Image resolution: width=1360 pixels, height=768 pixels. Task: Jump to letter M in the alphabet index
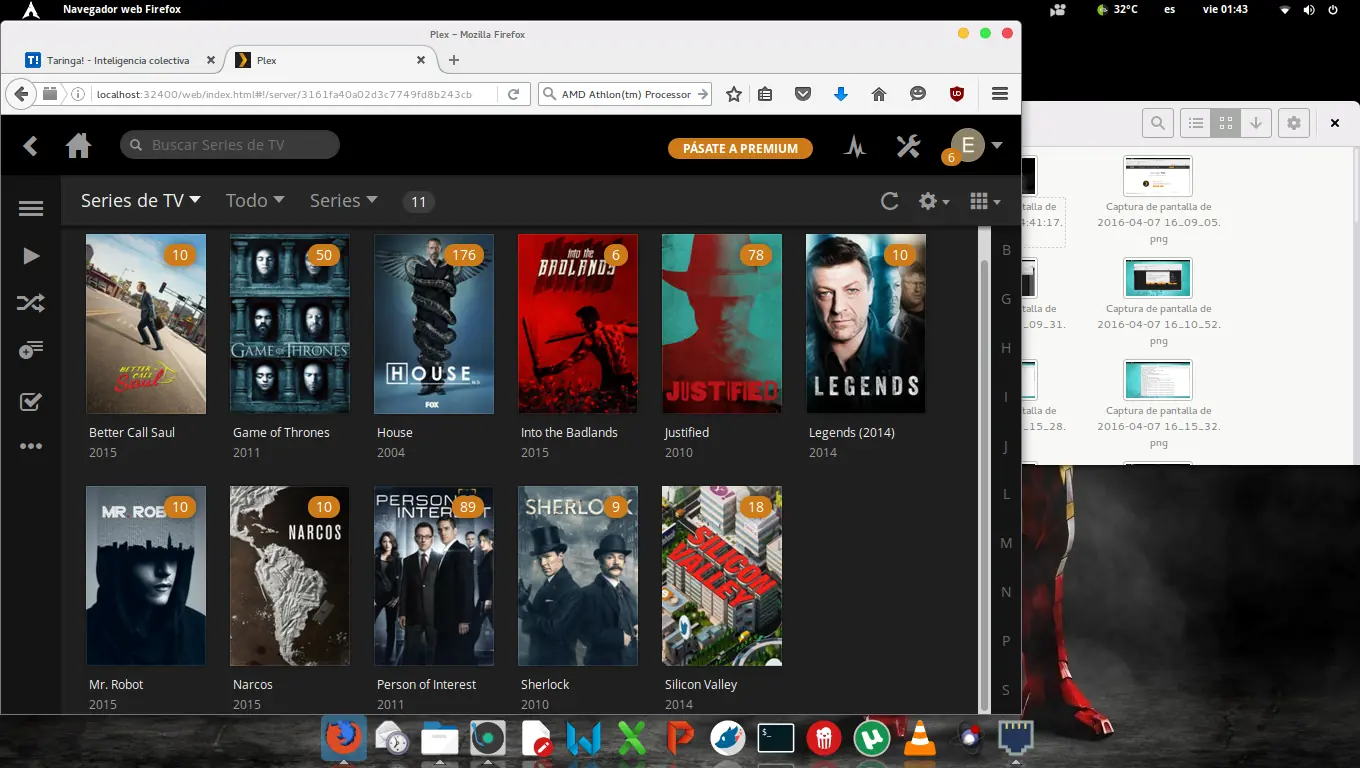[x=1006, y=543]
